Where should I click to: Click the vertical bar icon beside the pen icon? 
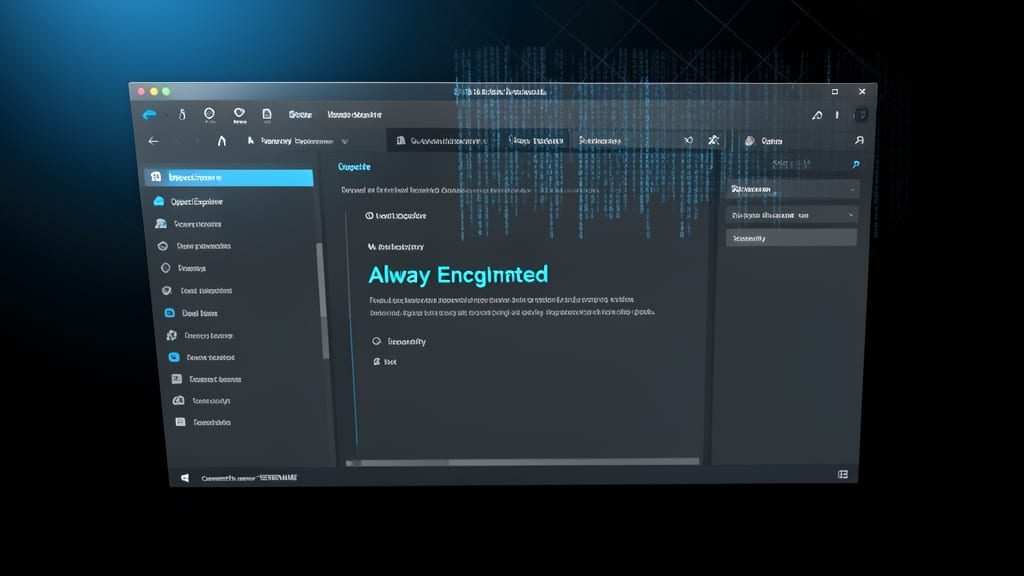837,115
